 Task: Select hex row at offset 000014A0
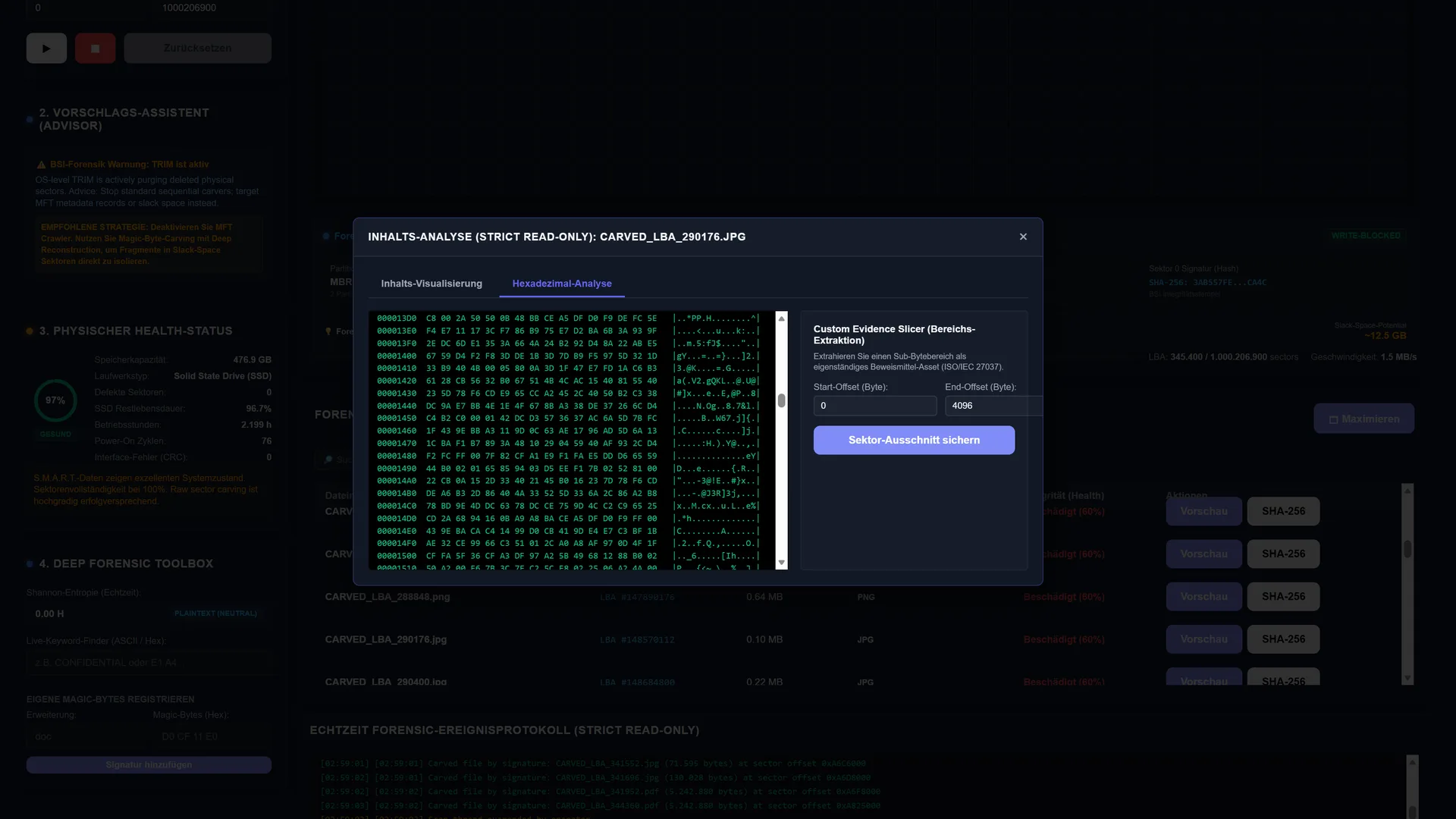pyautogui.click(x=568, y=481)
